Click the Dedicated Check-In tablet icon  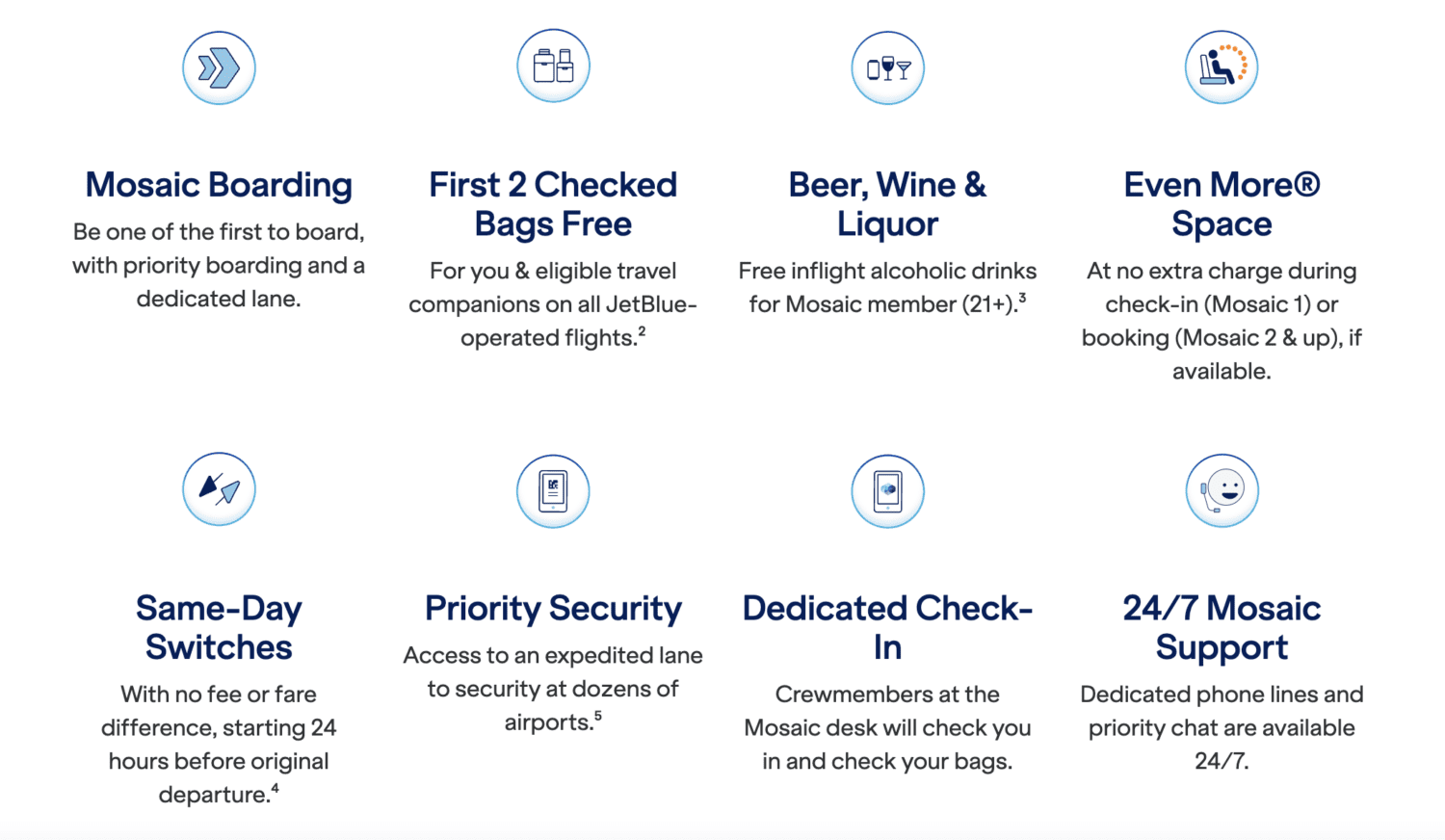point(887,491)
